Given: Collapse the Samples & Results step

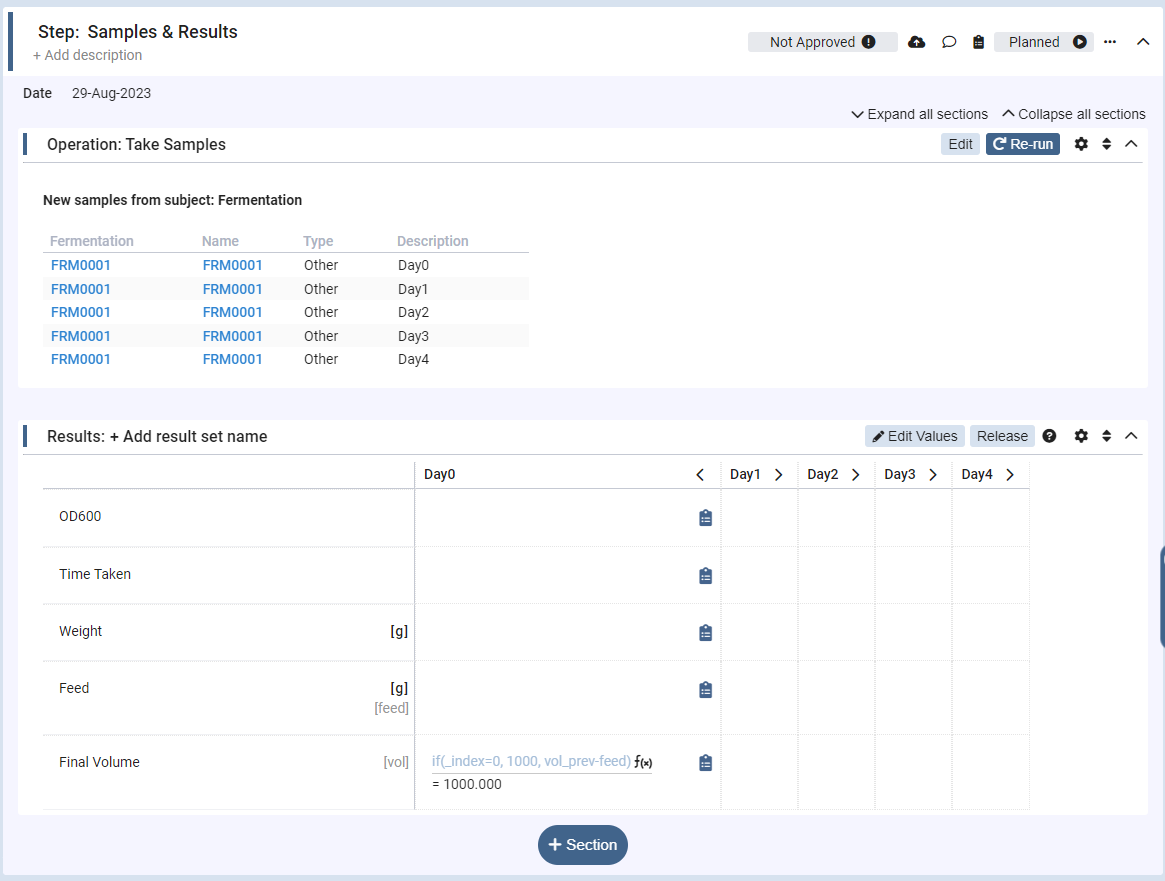Looking at the screenshot, I should tap(1143, 42).
